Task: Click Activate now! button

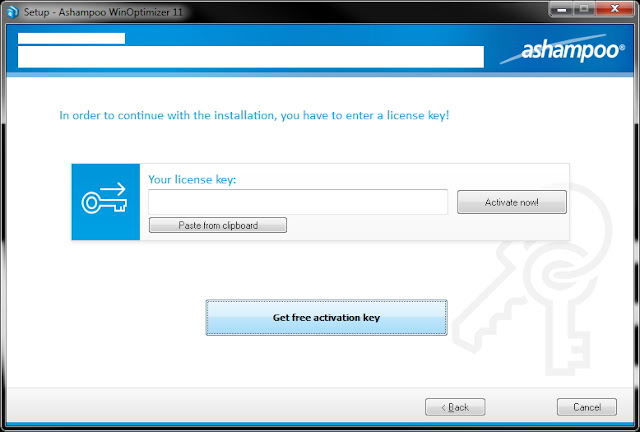Action: 511,202
